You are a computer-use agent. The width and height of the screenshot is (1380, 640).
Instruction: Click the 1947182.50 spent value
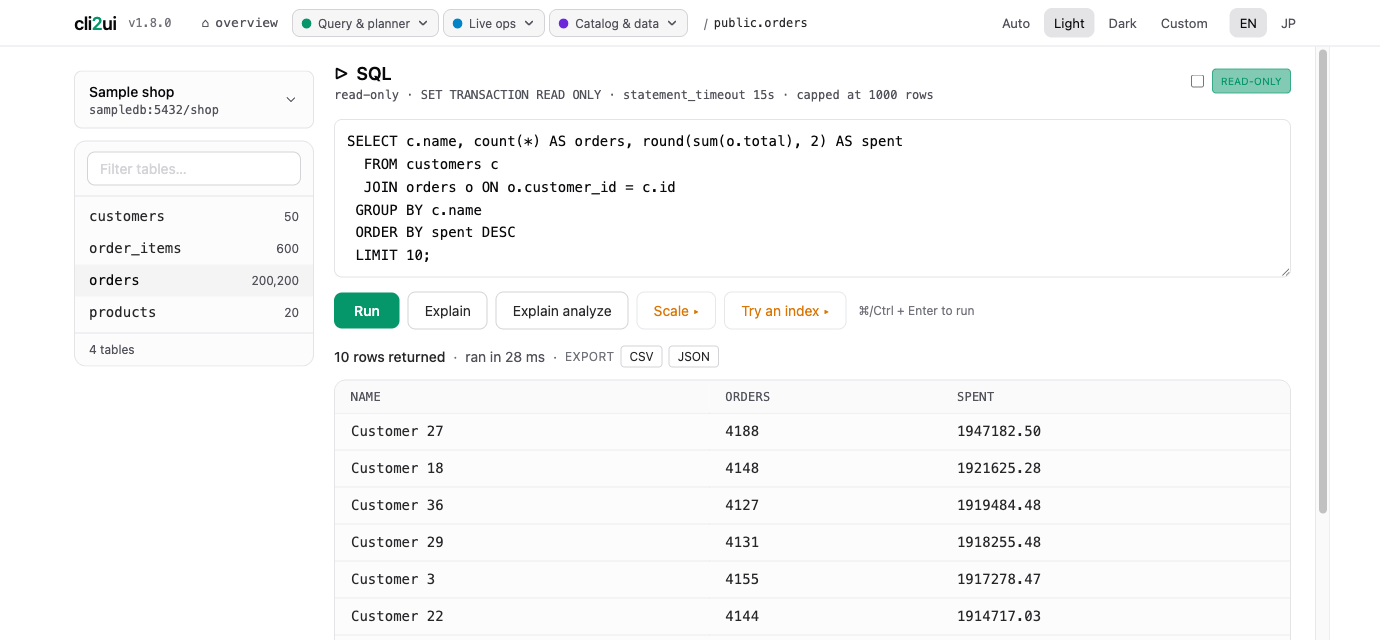click(999, 431)
